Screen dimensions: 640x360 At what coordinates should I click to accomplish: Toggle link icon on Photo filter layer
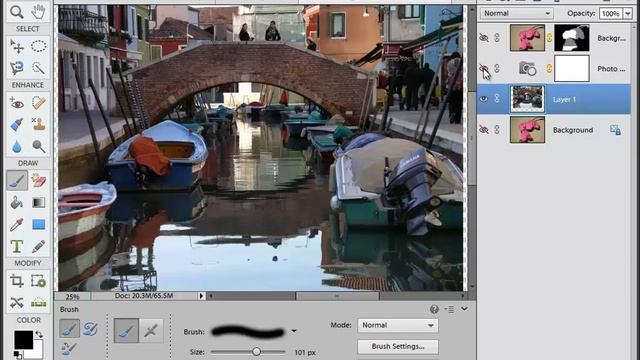tap(497, 69)
